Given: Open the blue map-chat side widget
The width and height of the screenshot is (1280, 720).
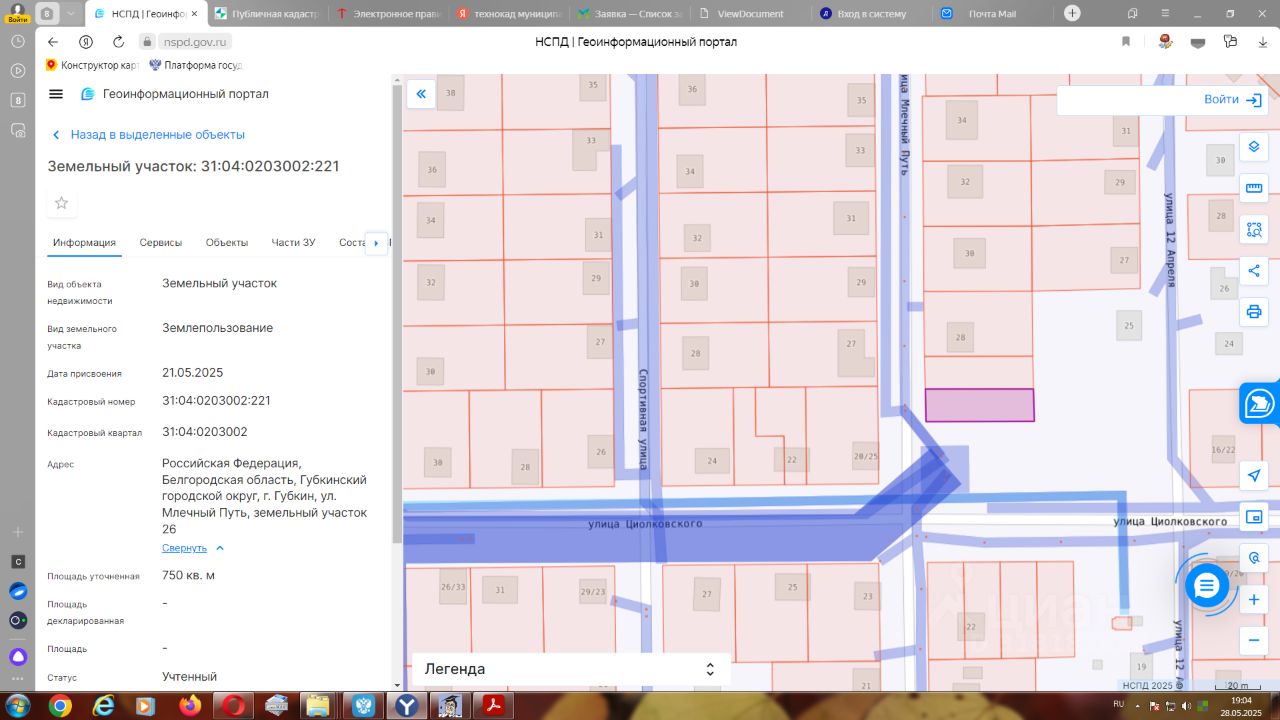Looking at the screenshot, I should click(x=1260, y=404).
